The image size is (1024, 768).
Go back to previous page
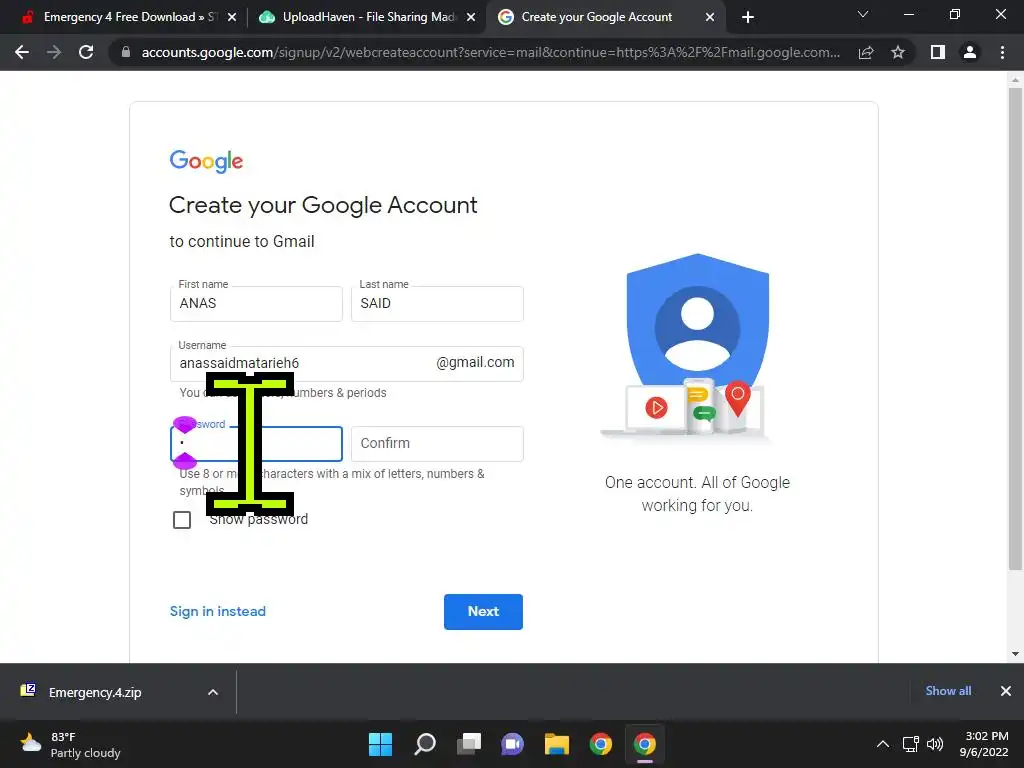click(x=22, y=52)
